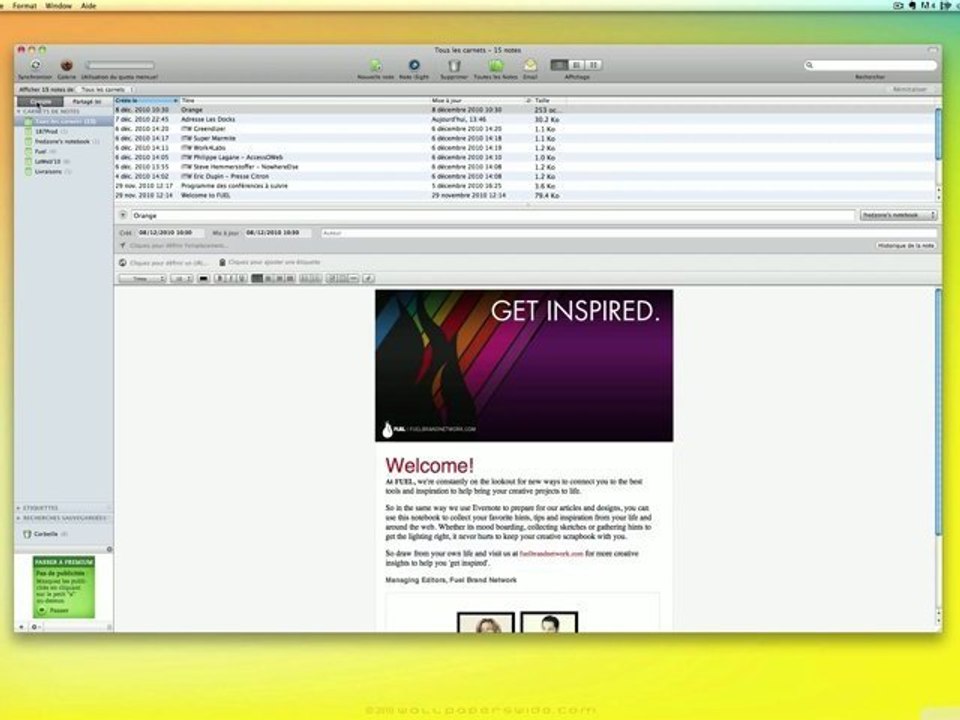This screenshot has height=720, width=960.
Task: Select the ITW Steve Hemmerstoffer note
Action: 525,167
